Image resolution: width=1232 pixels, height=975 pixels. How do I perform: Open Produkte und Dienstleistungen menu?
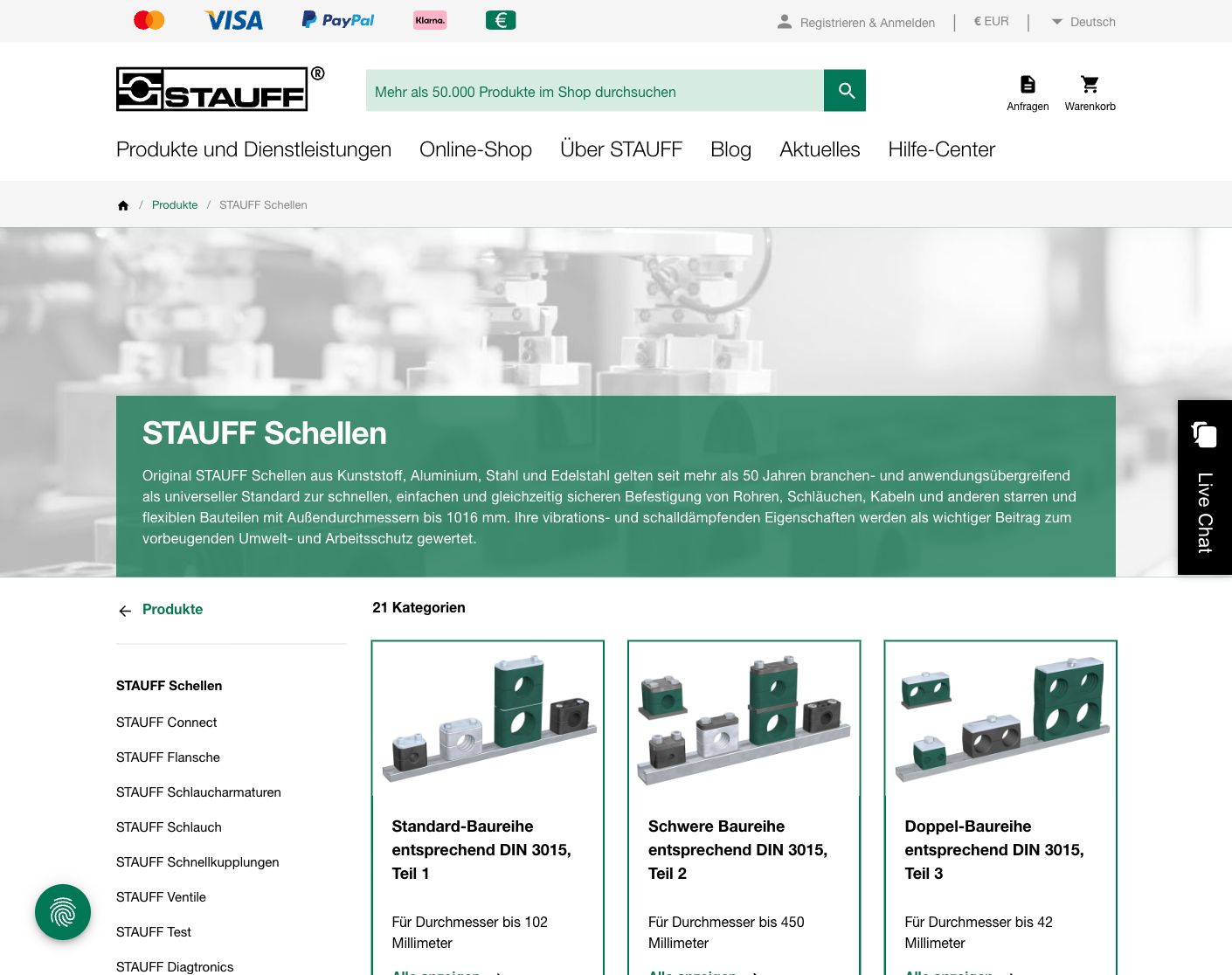253,149
